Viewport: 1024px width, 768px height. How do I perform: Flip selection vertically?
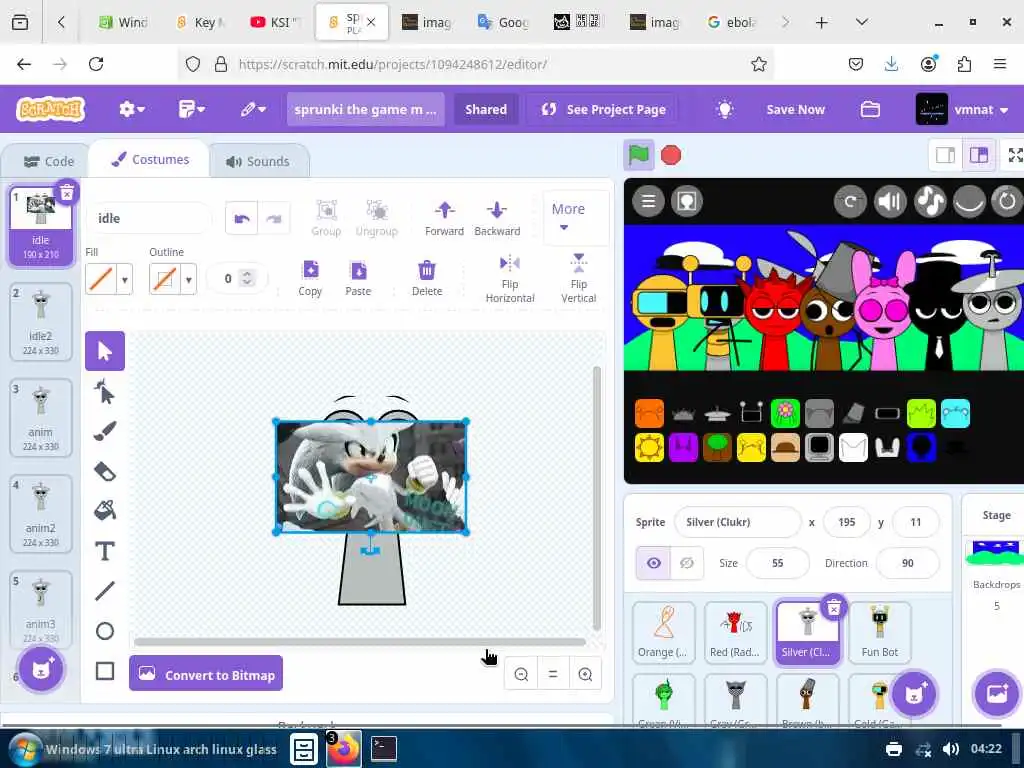[579, 279]
